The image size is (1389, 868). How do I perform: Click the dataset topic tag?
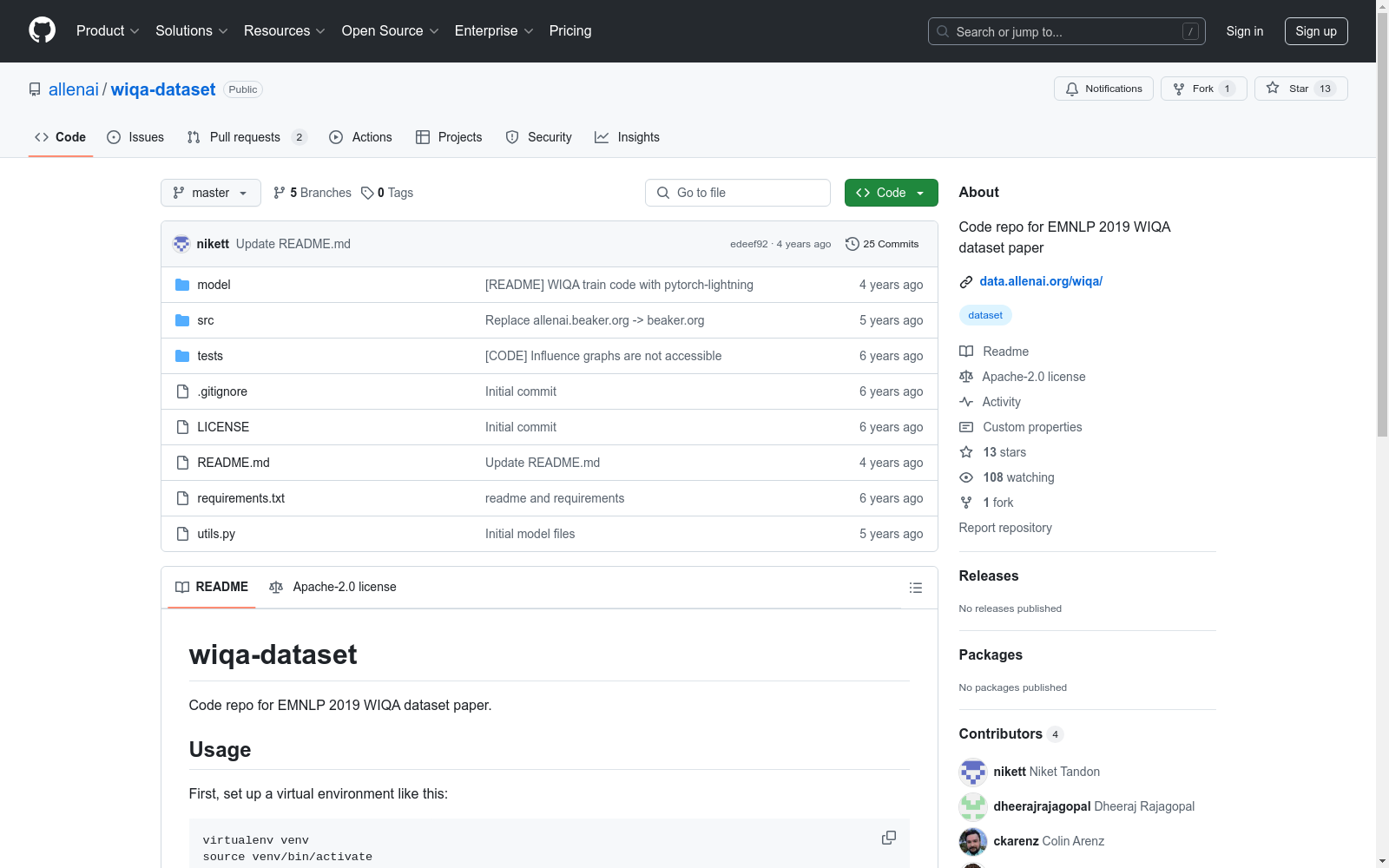pyautogui.click(x=985, y=315)
